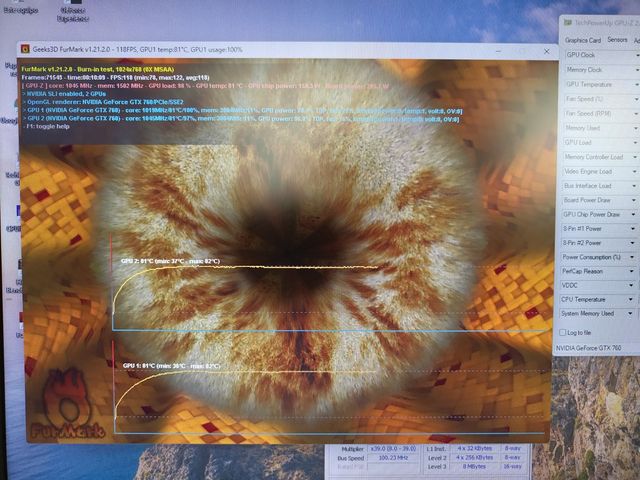Switch to the Graphics Card tab
The width and height of the screenshot is (640, 480).
tap(583, 40)
